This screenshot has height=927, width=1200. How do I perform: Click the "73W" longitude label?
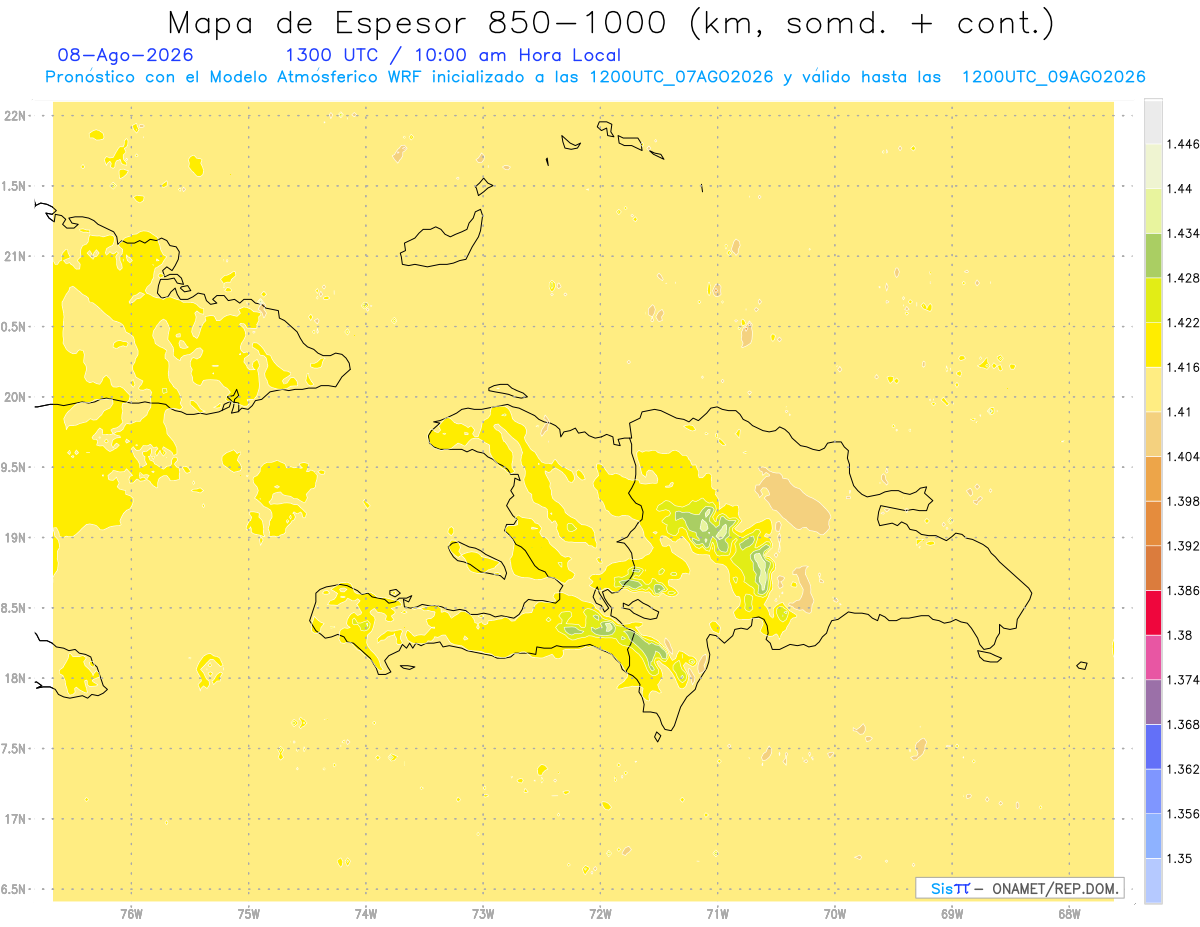483,913
